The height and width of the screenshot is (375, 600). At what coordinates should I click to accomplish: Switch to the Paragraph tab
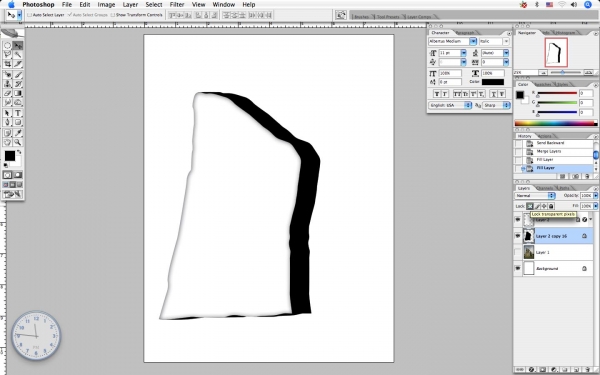(x=465, y=33)
